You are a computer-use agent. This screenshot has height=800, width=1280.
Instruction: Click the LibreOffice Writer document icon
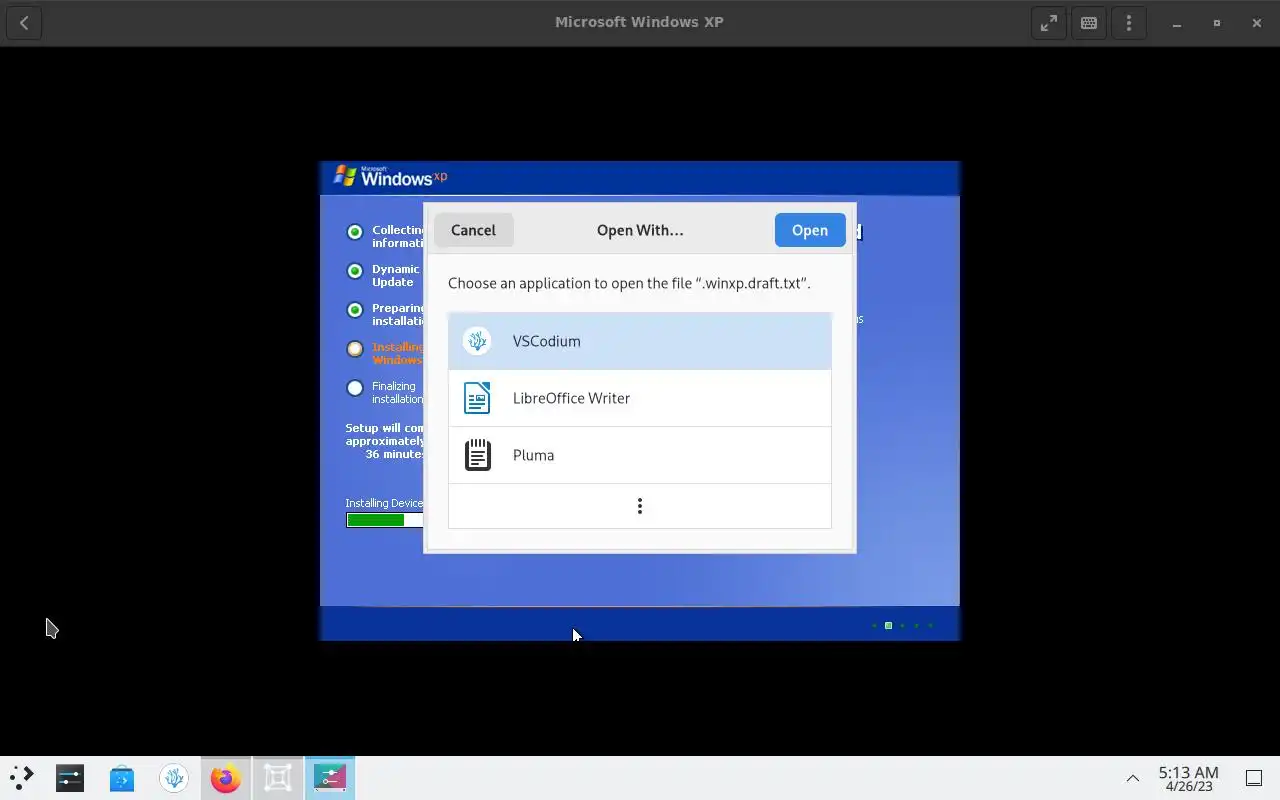point(477,398)
